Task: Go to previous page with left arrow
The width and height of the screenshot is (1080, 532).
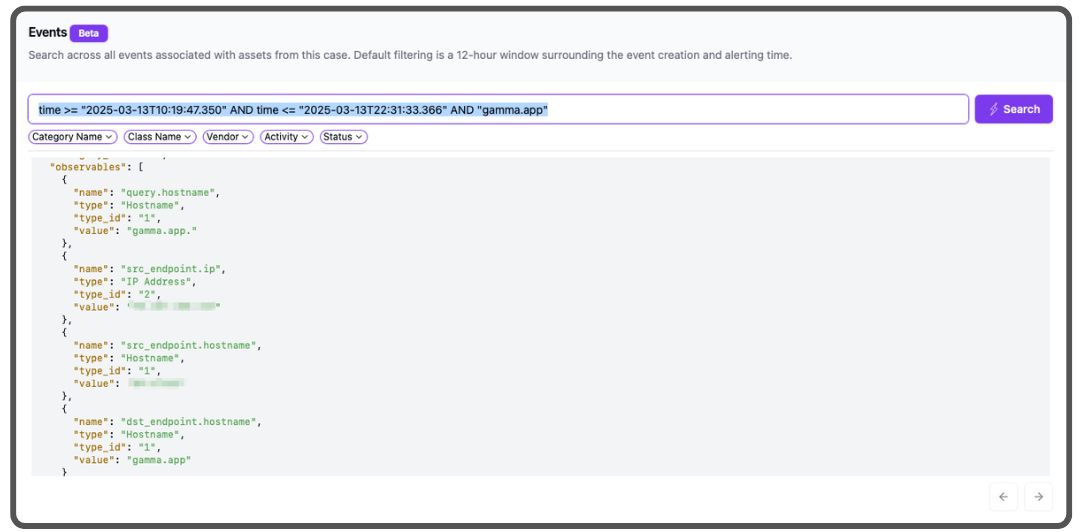Action: pos(1004,496)
